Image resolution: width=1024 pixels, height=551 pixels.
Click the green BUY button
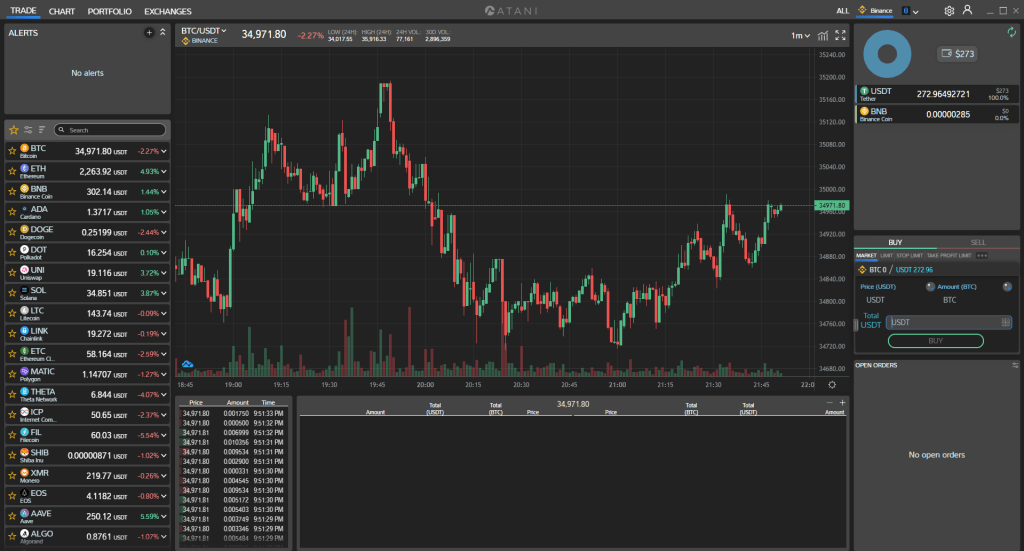935,341
